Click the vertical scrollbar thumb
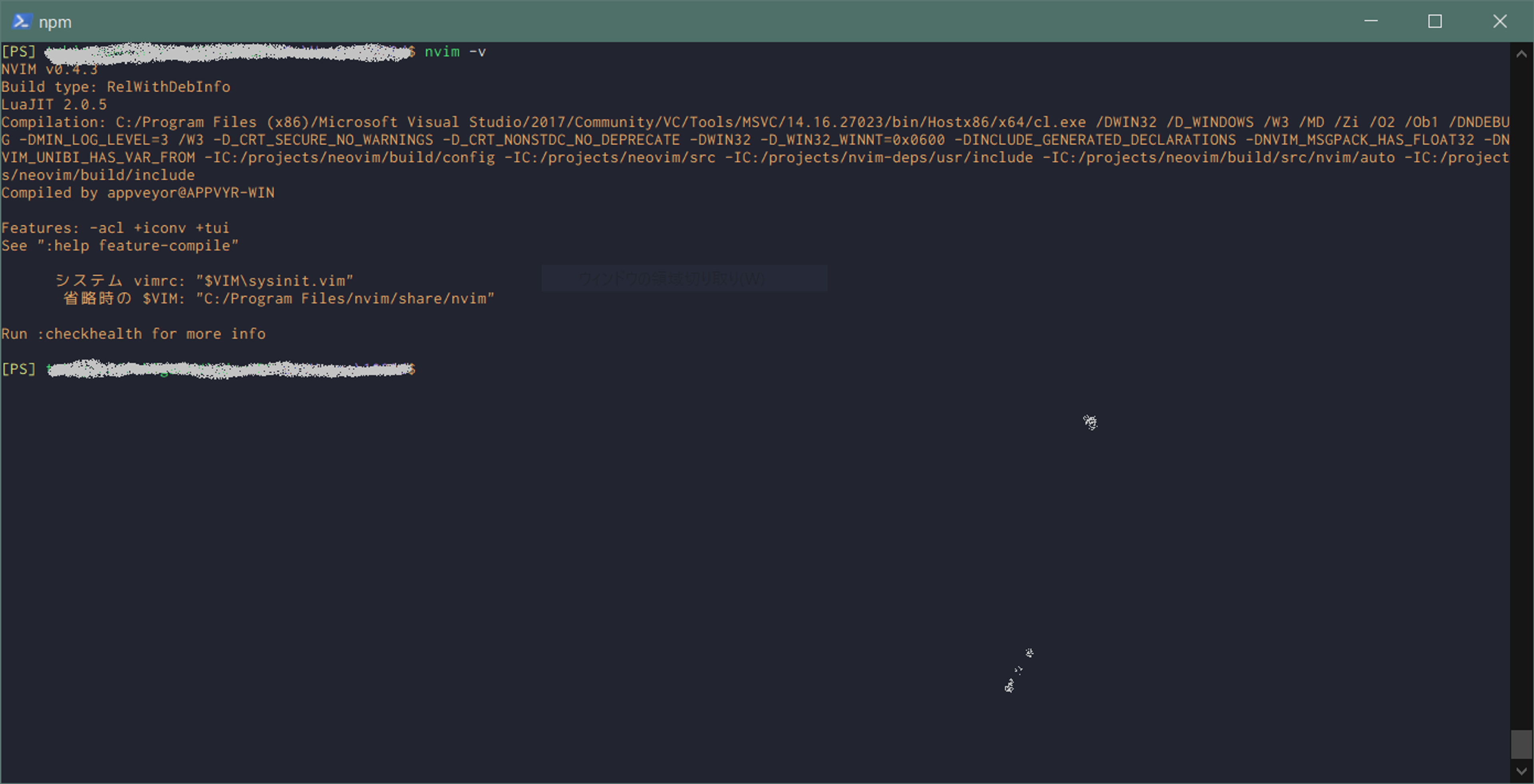This screenshot has width=1534, height=784. (x=1522, y=744)
